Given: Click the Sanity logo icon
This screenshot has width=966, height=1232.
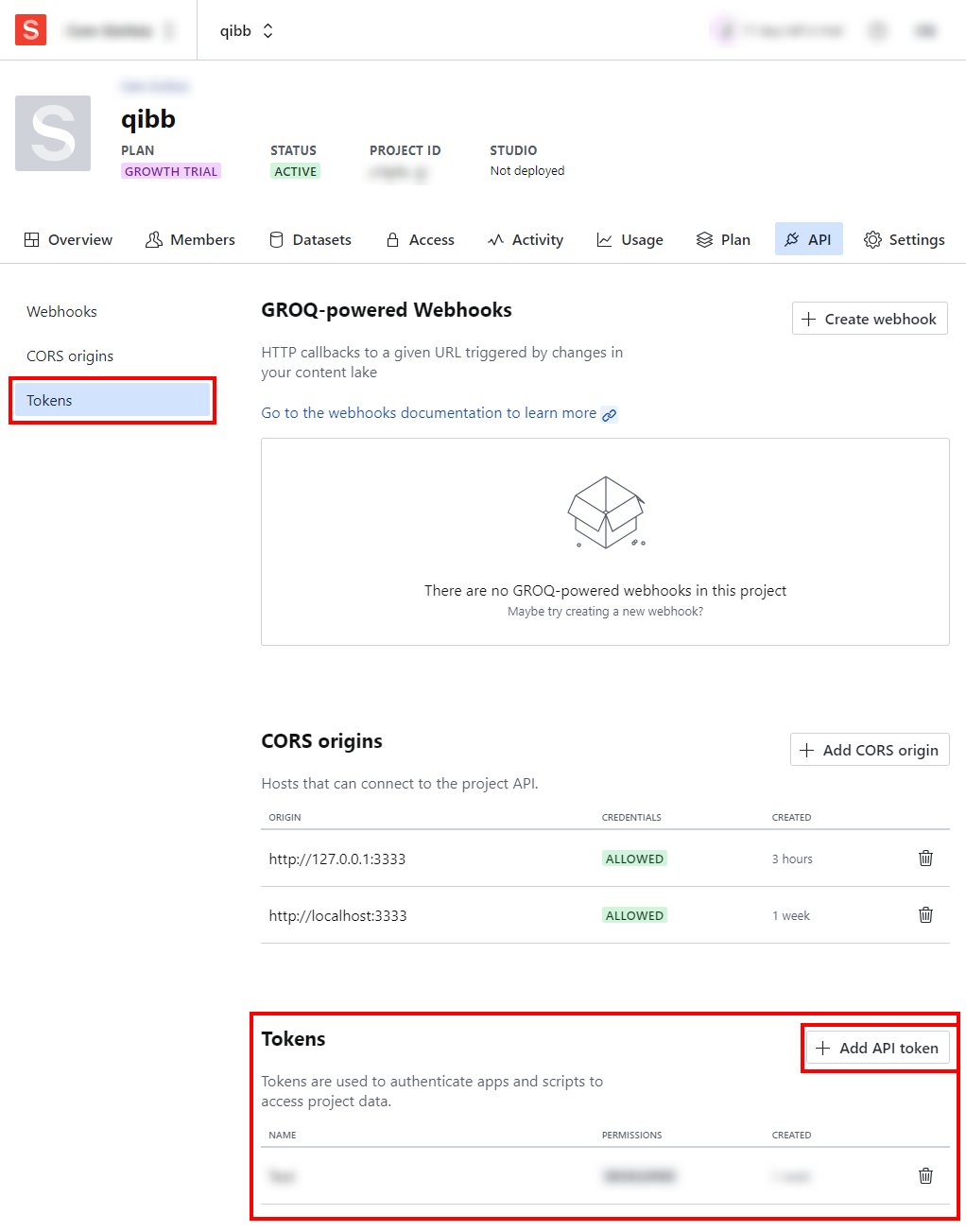Looking at the screenshot, I should click(30, 30).
